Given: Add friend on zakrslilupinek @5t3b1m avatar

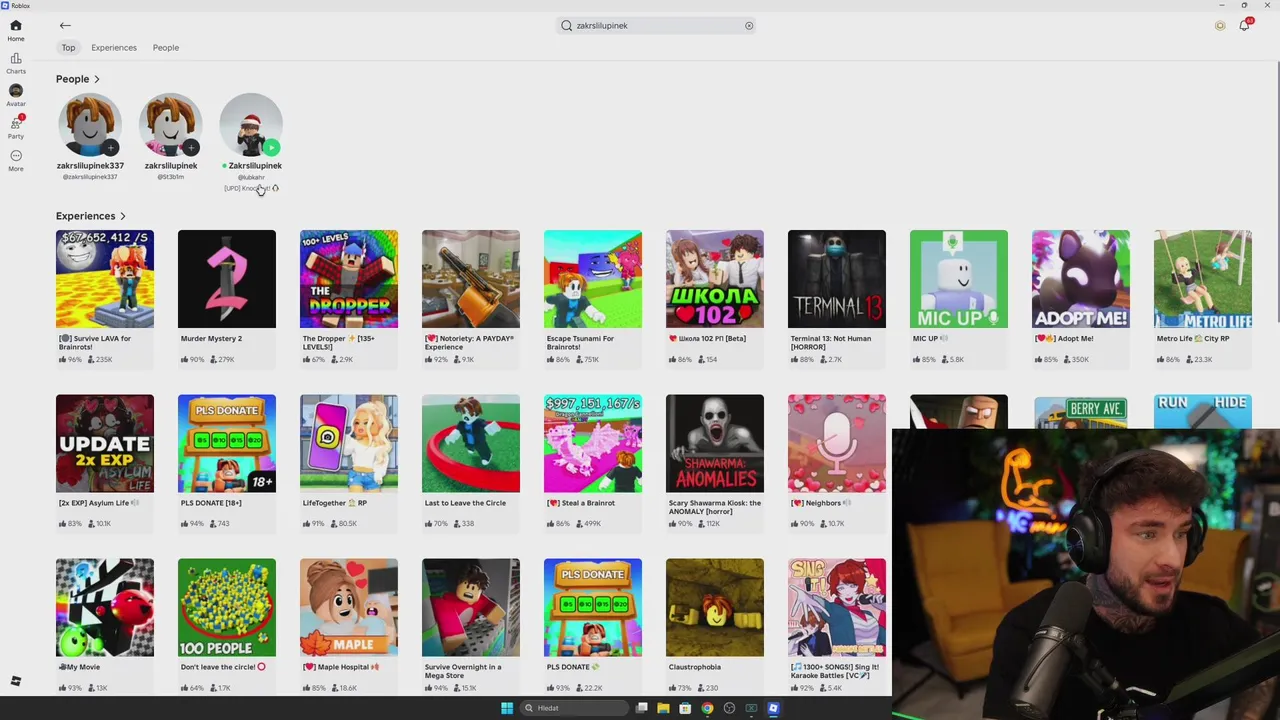Looking at the screenshot, I should 190,148.
